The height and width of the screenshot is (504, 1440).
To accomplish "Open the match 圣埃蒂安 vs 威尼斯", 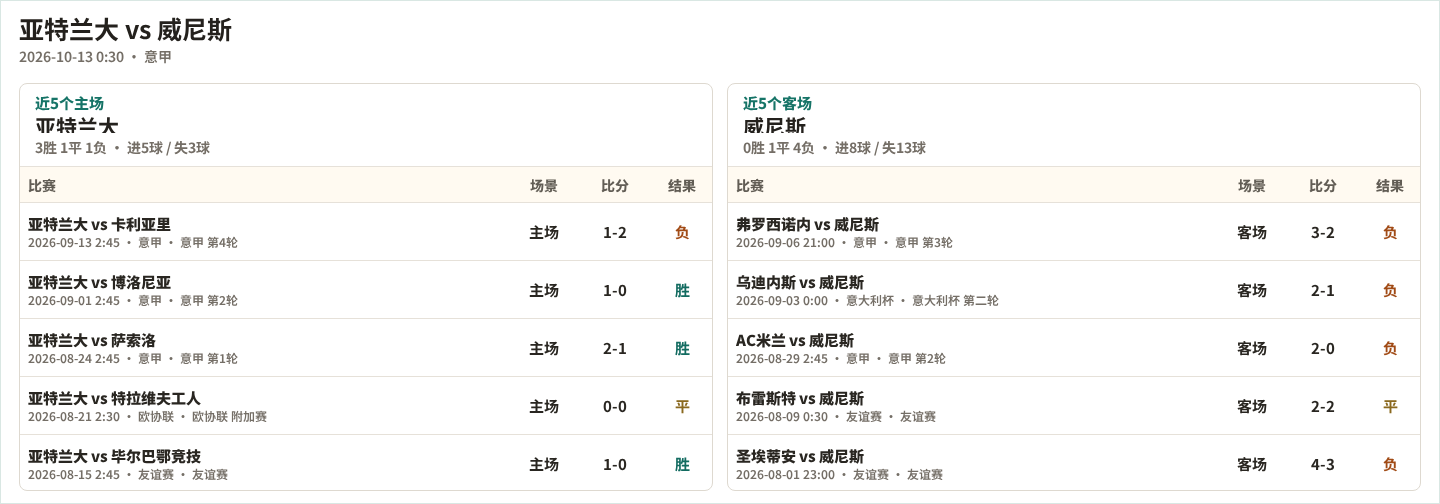I will (800, 456).
